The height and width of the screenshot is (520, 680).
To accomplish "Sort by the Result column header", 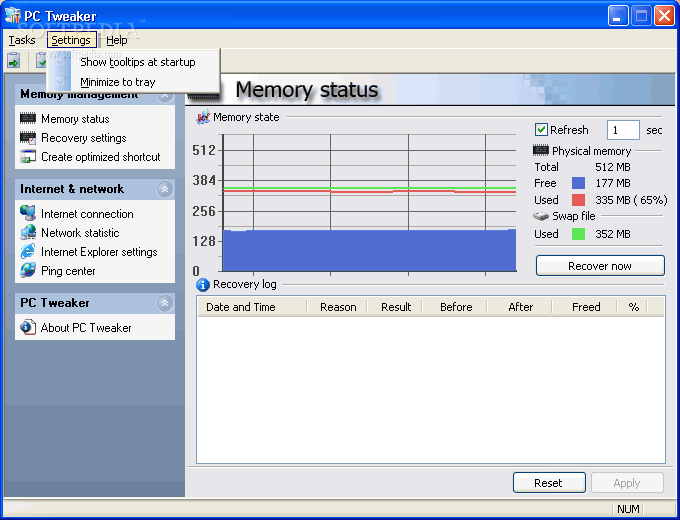I will point(395,307).
